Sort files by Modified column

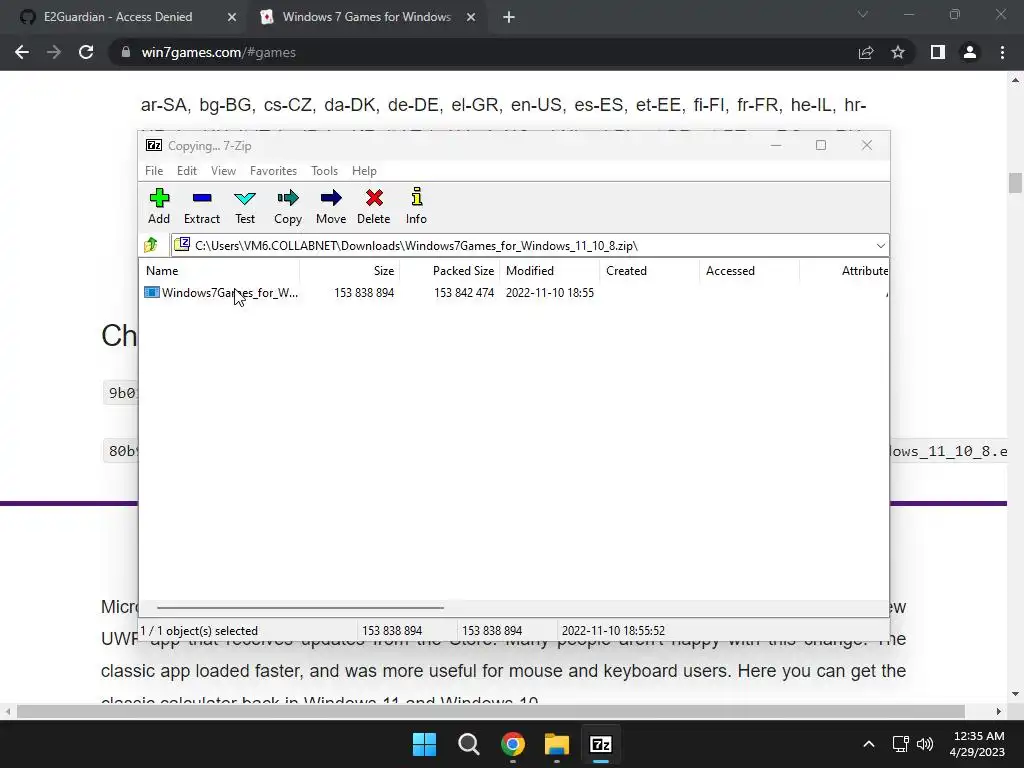[550, 270]
